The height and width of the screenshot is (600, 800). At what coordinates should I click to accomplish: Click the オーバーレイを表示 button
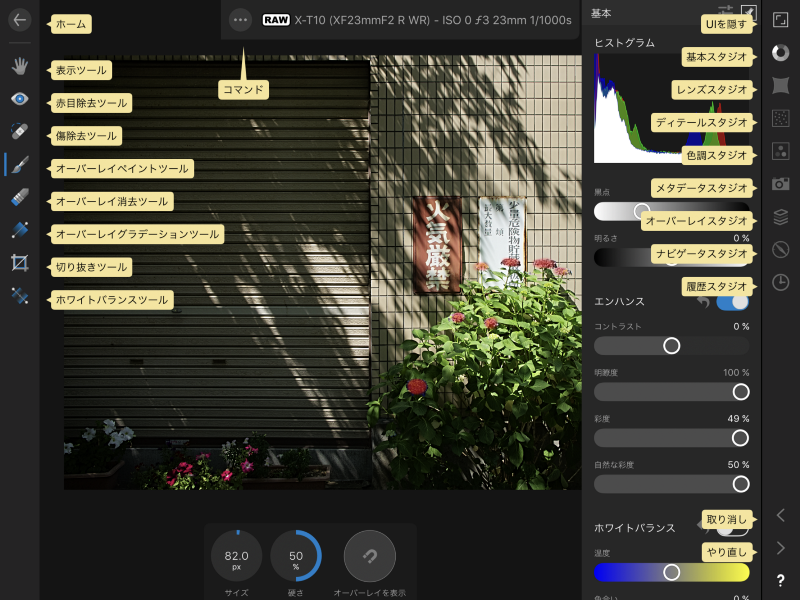click(370, 556)
